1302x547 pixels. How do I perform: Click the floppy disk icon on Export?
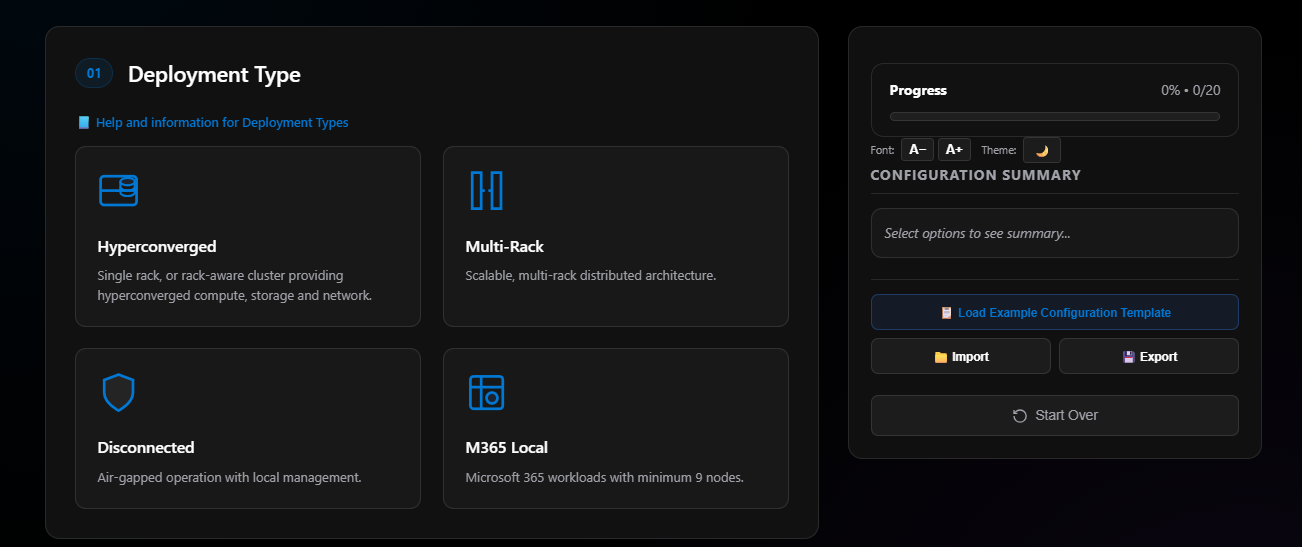point(1128,357)
